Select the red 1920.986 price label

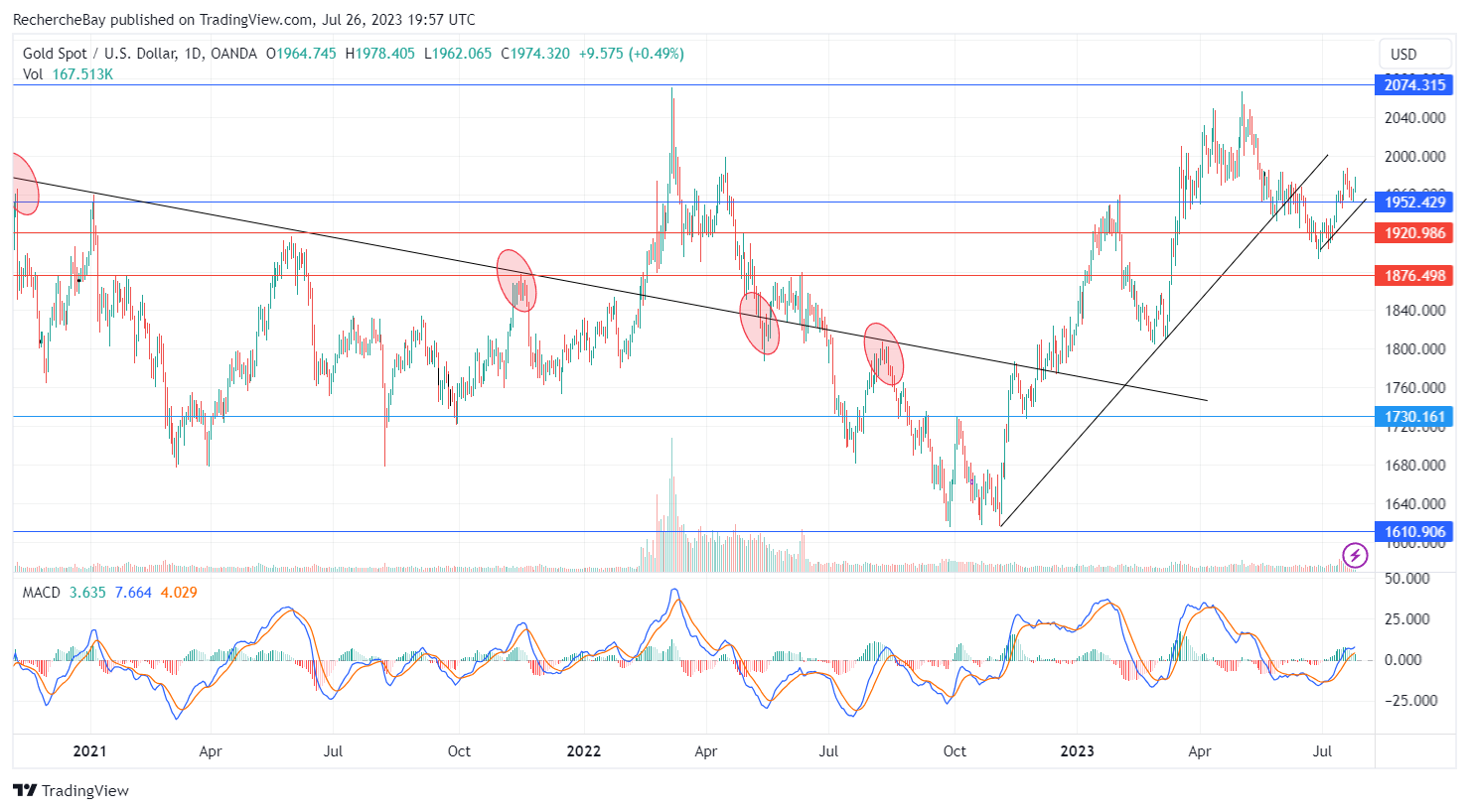coord(1414,233)
